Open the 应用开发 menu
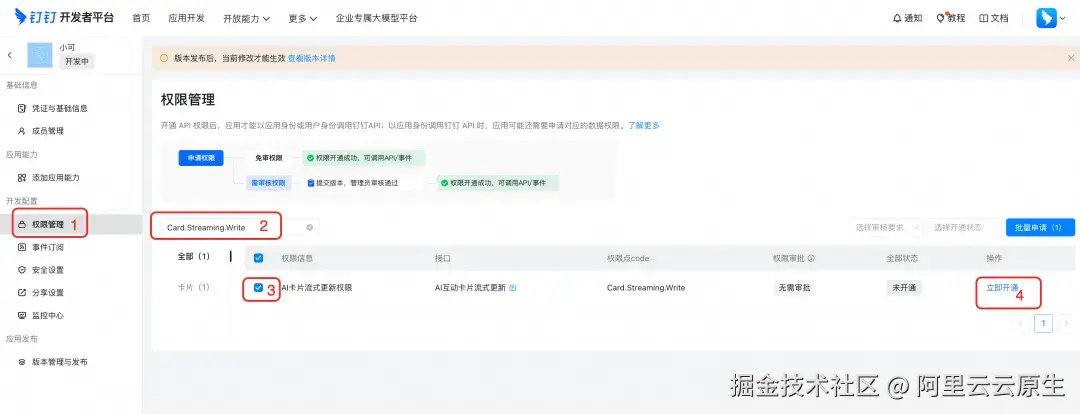Image resolution: width=1080 pixels, height=414 pixels. tap(187, 19)
